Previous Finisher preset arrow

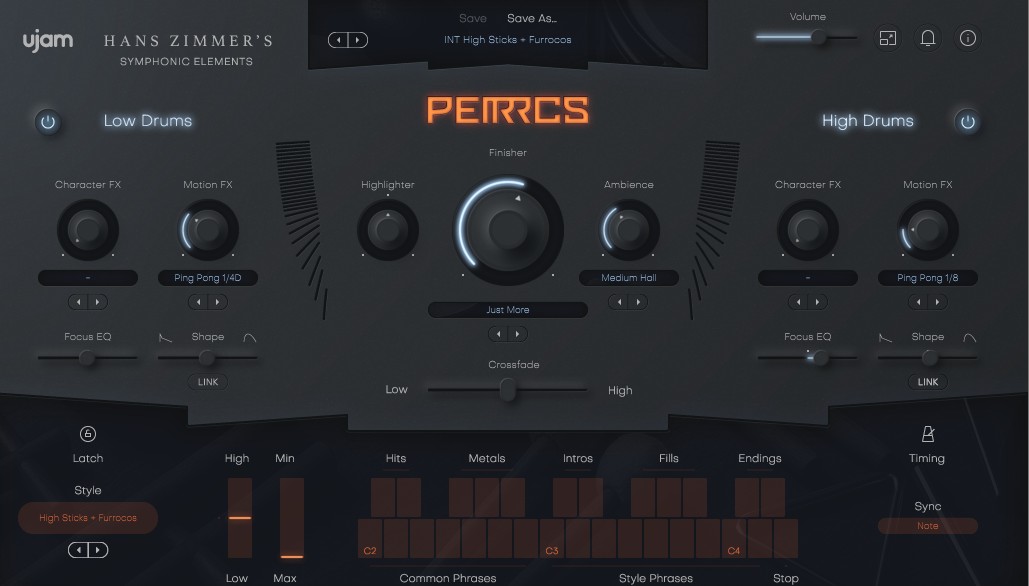coord(499,334)
